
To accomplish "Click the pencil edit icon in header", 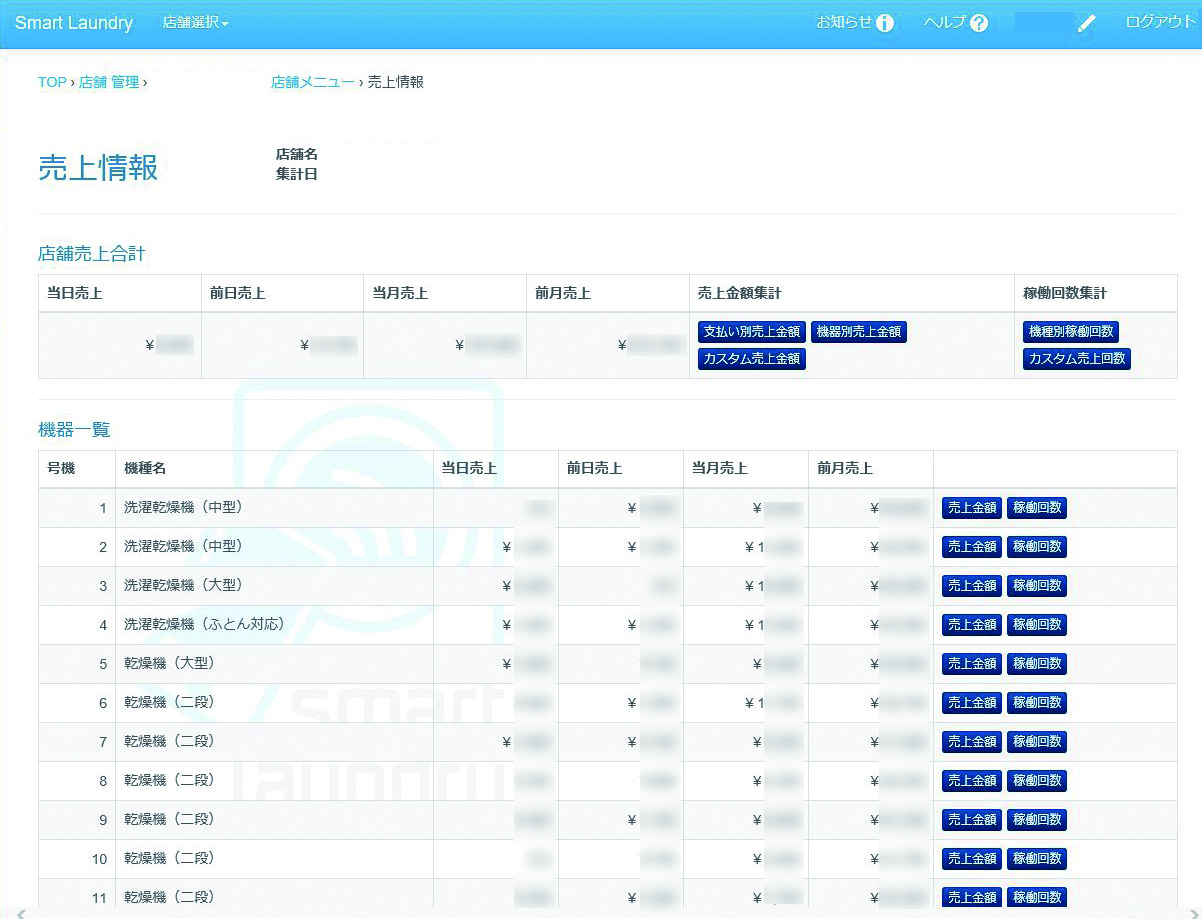I will pos(1087,24).
